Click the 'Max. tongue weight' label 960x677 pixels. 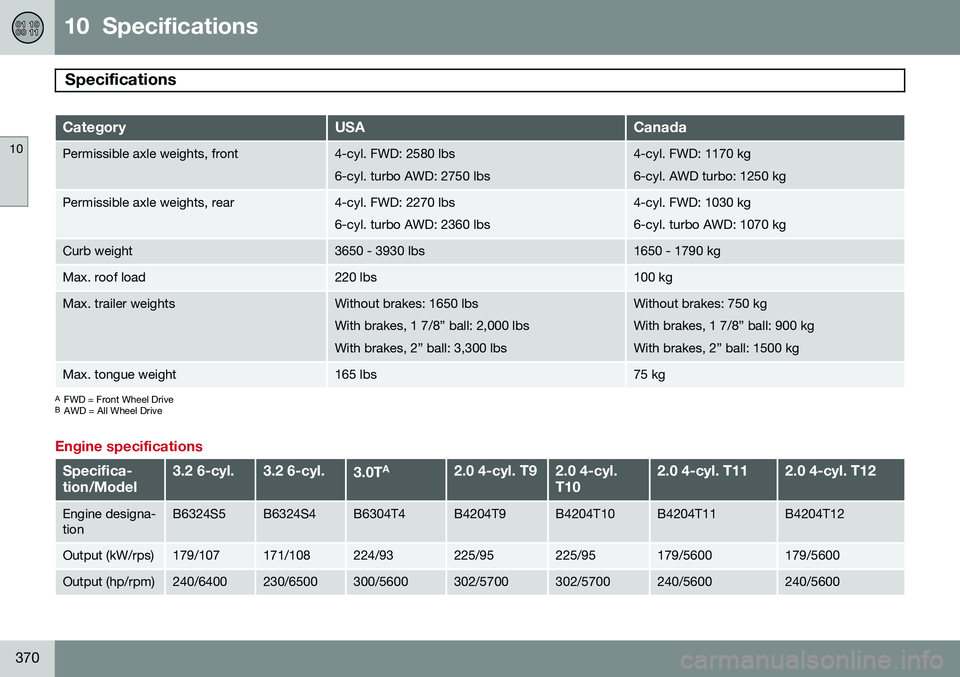click(x=119, y=375)
